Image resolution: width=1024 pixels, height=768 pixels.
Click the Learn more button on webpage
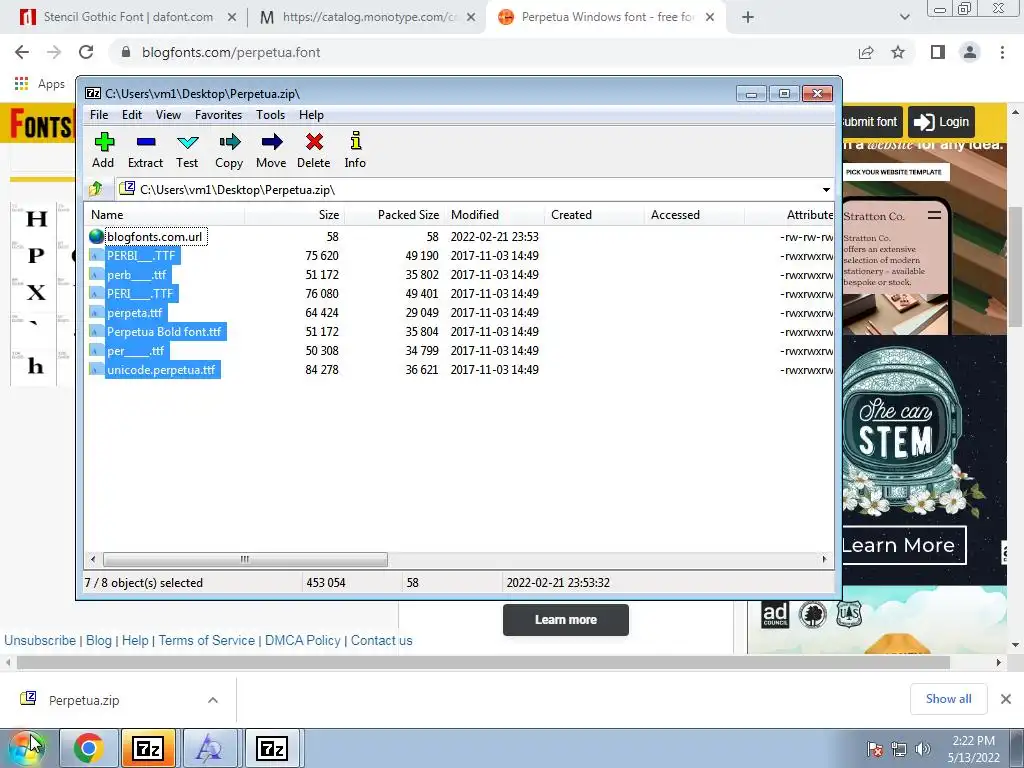point(566,620)
